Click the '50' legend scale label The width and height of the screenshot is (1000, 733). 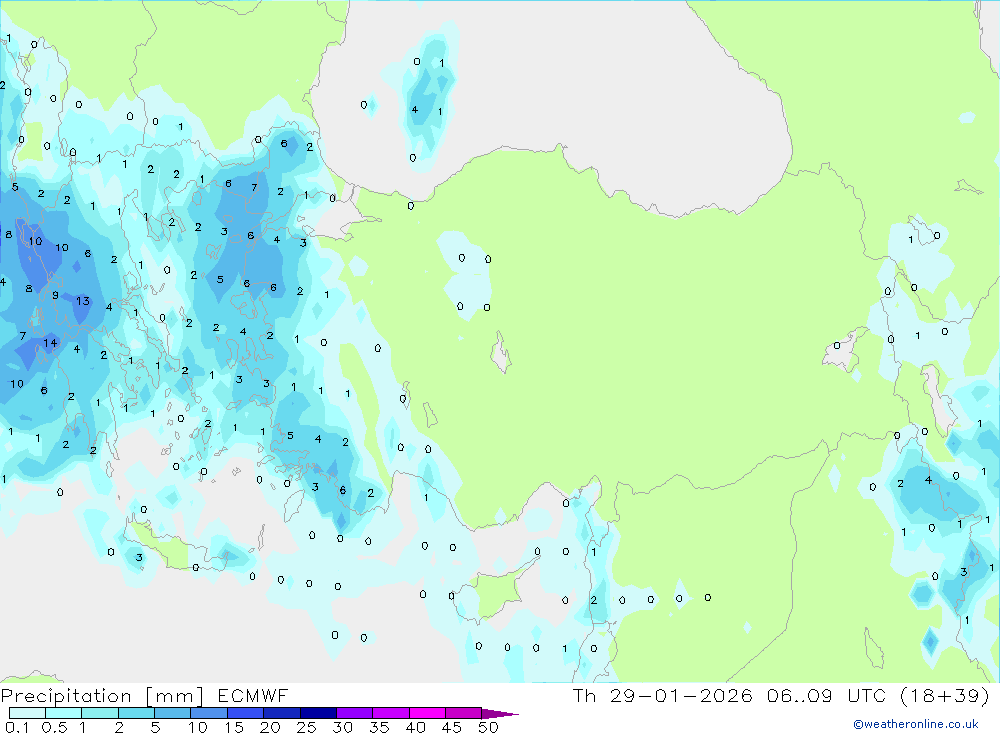tap(489, 727)
